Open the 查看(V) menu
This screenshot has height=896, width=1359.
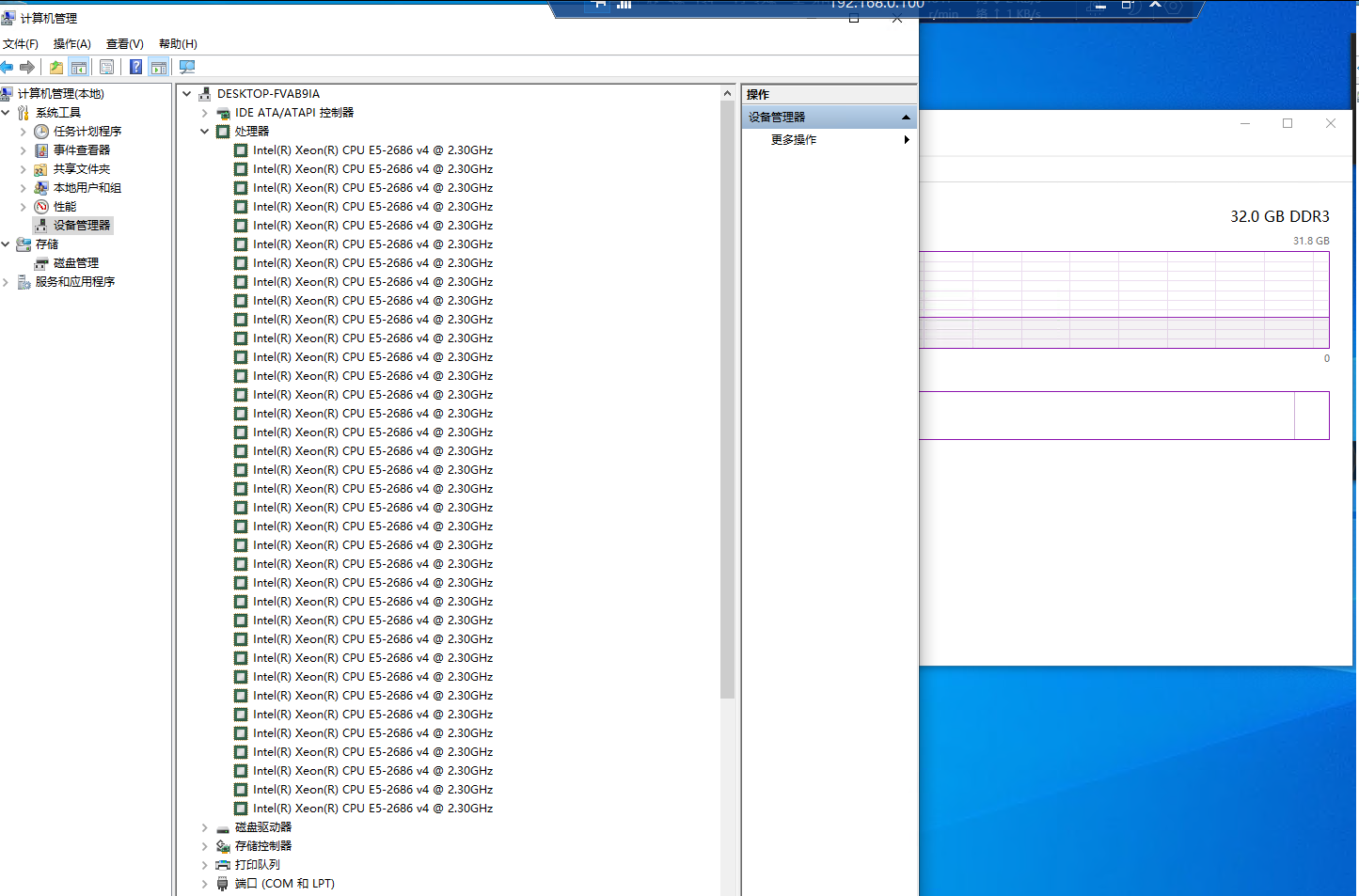pyautogui.click(x=125, y=44)
